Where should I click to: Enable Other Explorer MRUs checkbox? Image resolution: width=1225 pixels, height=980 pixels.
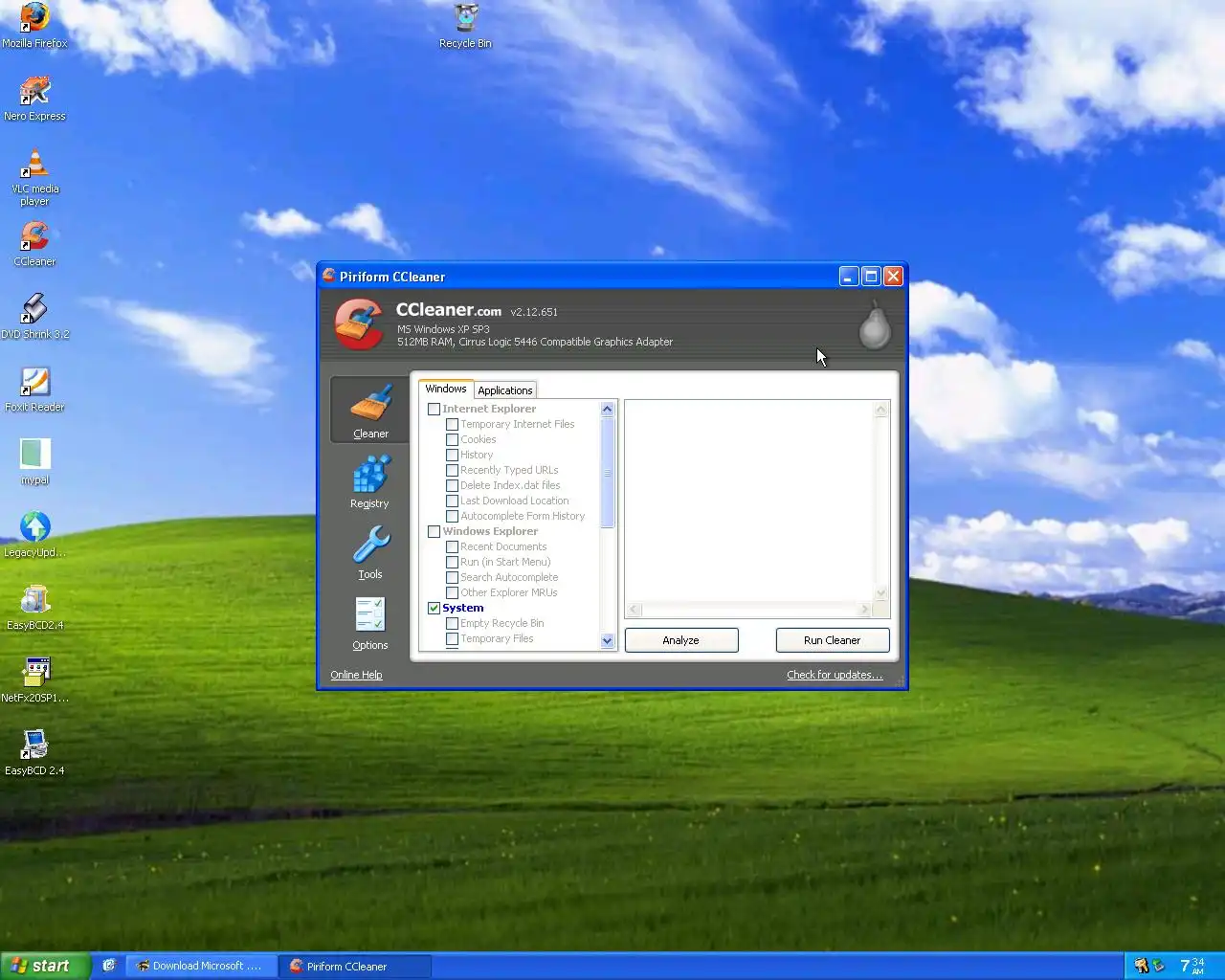(452, 592)
